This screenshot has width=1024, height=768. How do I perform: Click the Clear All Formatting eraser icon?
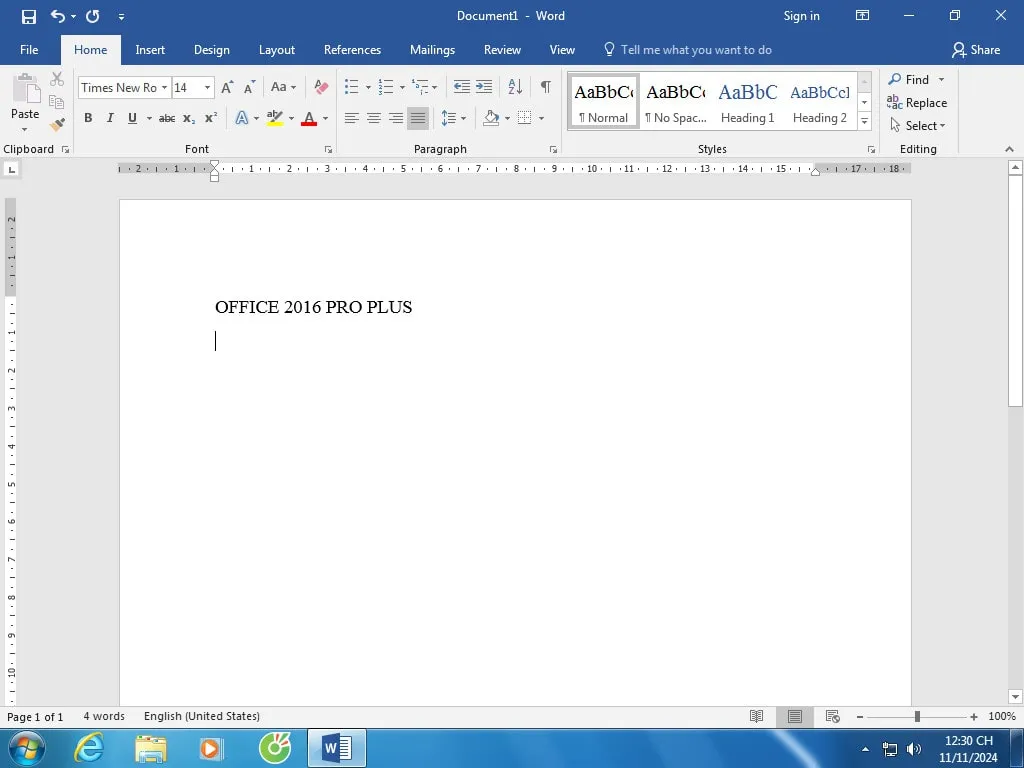coord(321,88)
